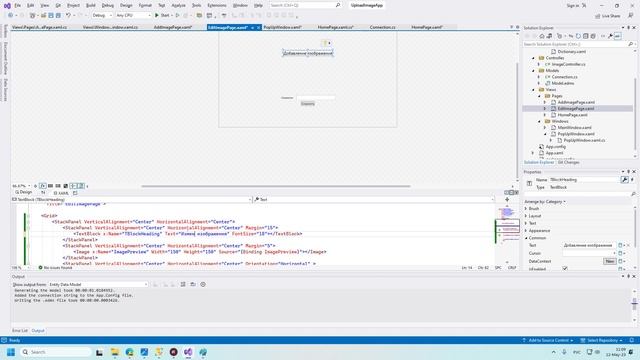Select ImageController.cs in Solution Explorer

(568, 64)
